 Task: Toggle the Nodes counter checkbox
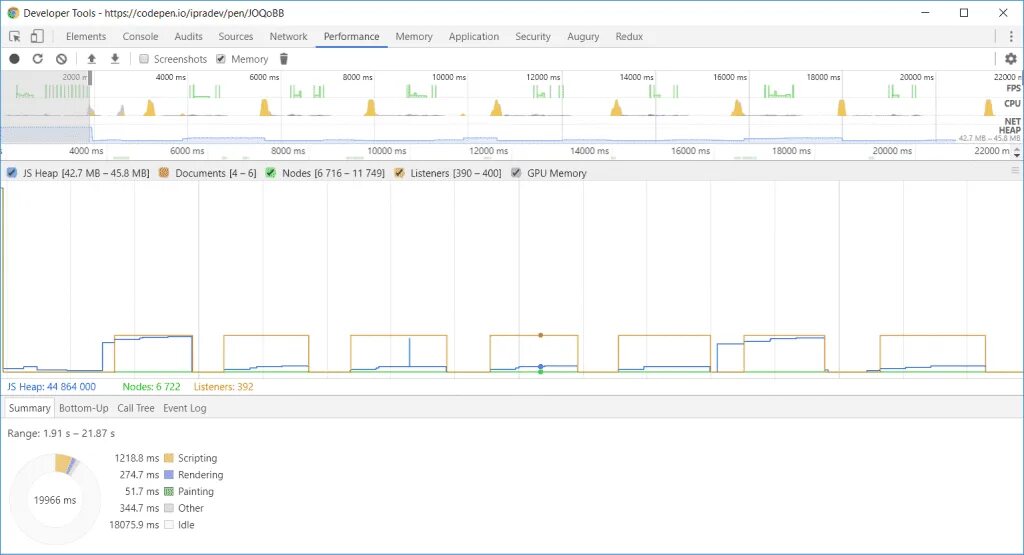coord(270,173)
